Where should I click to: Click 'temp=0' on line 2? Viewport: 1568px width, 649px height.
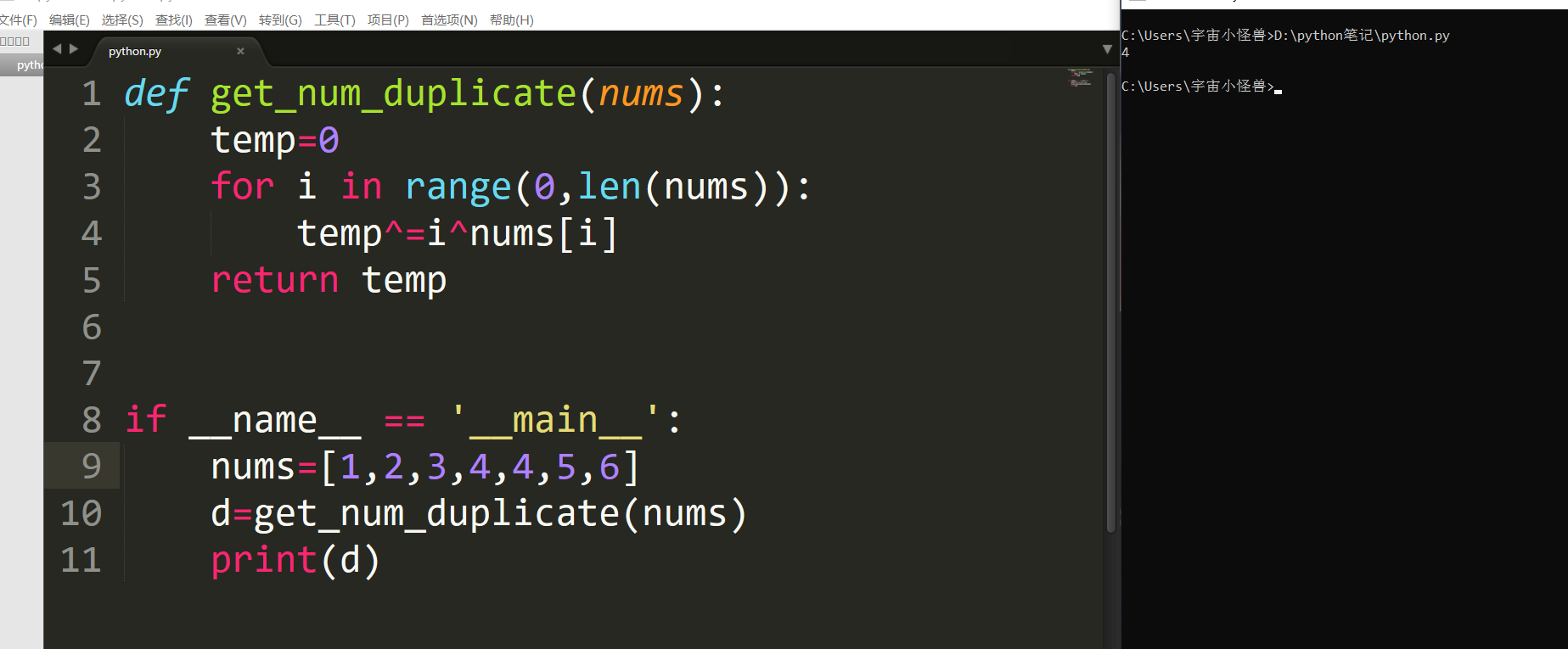click(275, 140)
